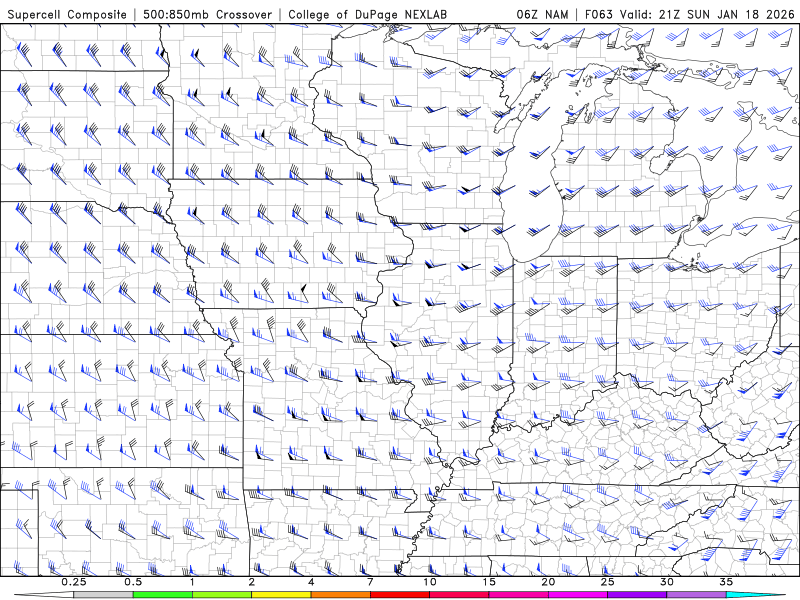Screen dimensions: 800x600
Task: Click the legend value 10
Action: pyautogui.click(x=430, y=582)
